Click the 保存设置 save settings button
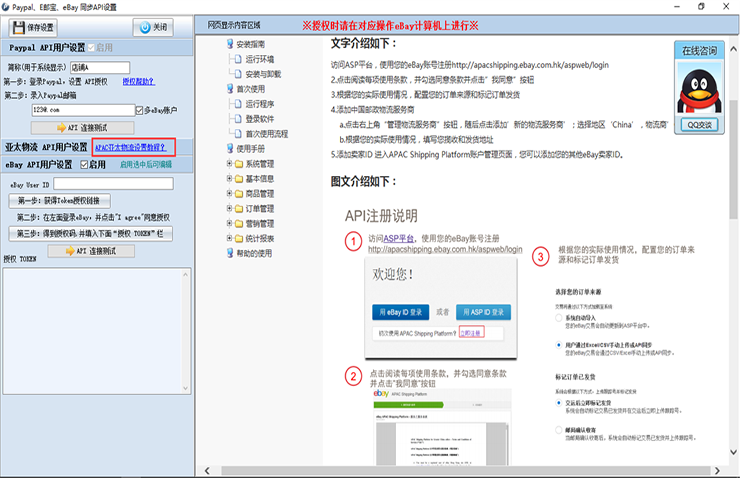Viewport: 750px width, 478px height. coord(33,27)
